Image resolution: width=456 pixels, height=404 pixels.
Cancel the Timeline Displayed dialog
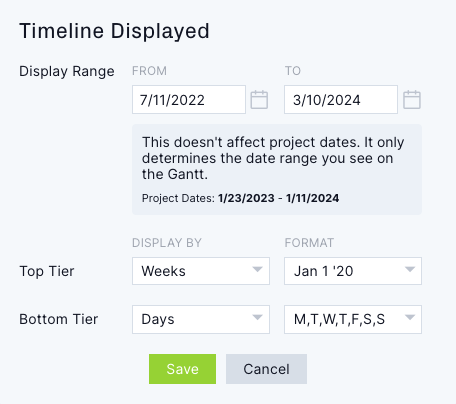tap(266, 369)
